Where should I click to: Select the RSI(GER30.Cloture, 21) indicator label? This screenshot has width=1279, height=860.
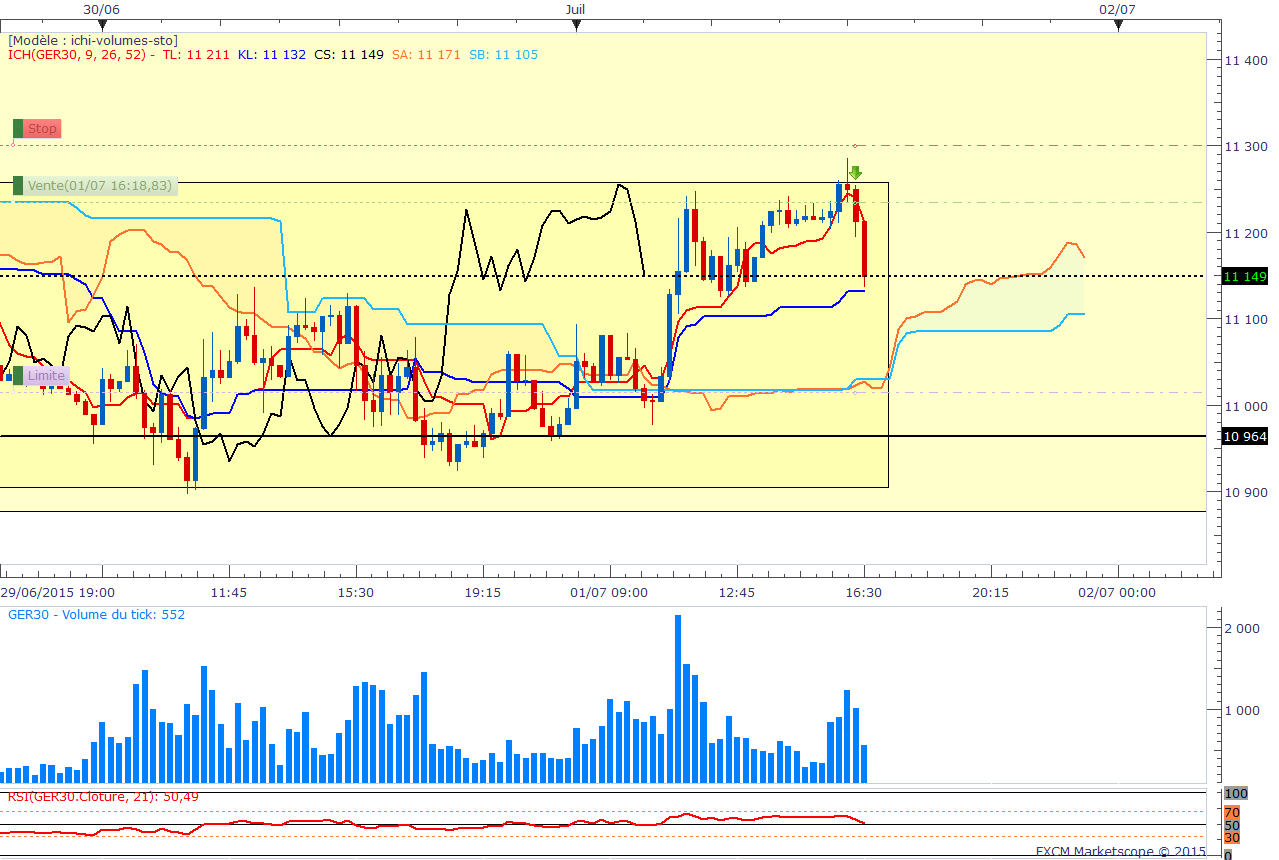pyautogui.click(x=103, y=796)
